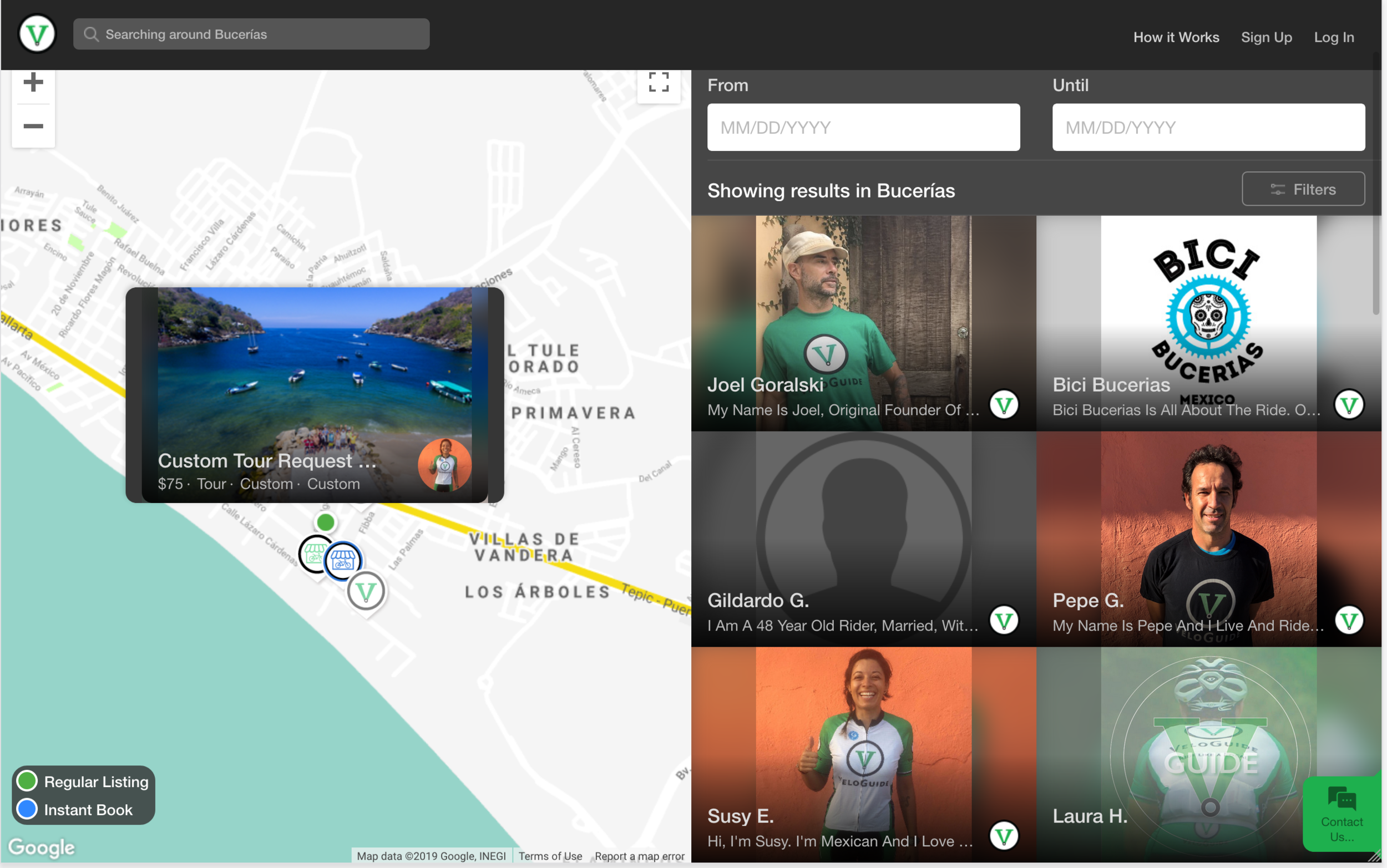Viewport: 1387px width, 868px height.
Task: Click the results list scrollbar
Action: pos(1375,184)
